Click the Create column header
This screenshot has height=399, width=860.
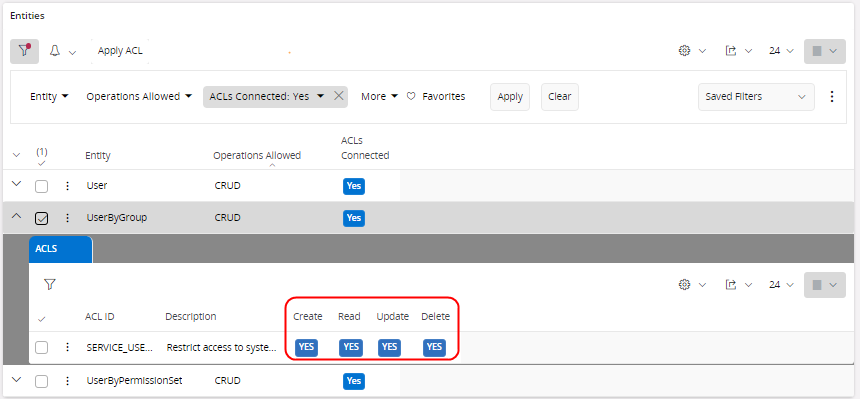(308, 317)
